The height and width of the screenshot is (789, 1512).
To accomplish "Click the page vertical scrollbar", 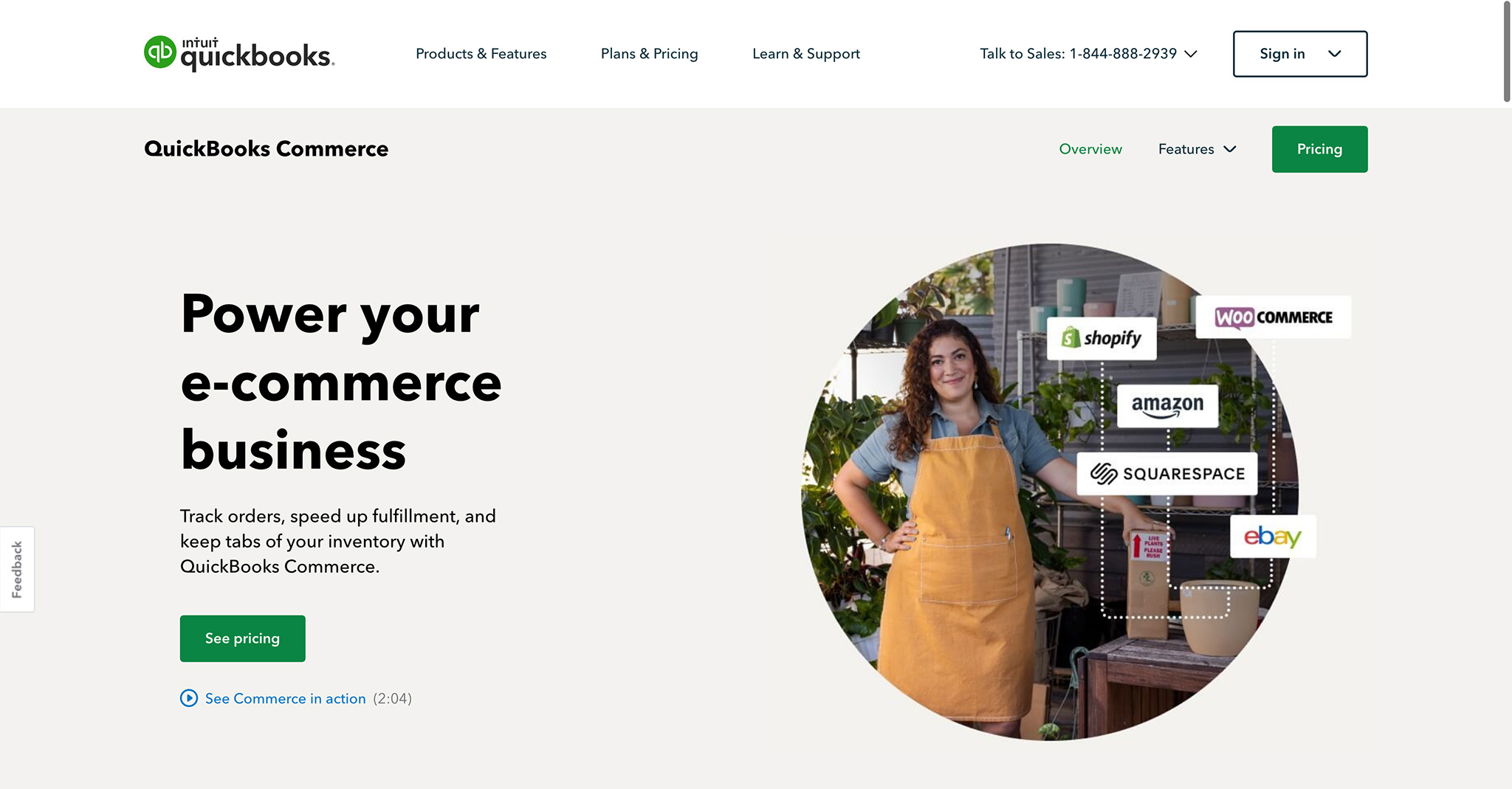I will click(x=1507, y=52).
